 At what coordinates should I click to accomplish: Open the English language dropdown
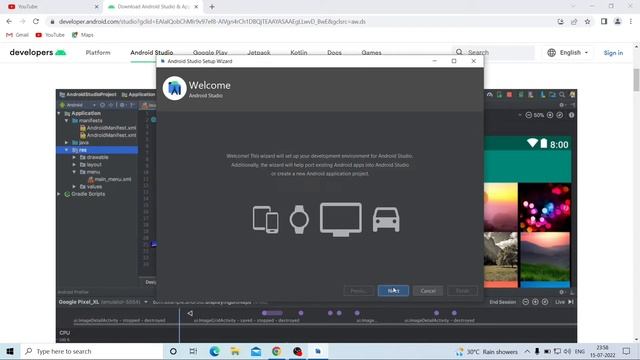click(x=568, y=53)
